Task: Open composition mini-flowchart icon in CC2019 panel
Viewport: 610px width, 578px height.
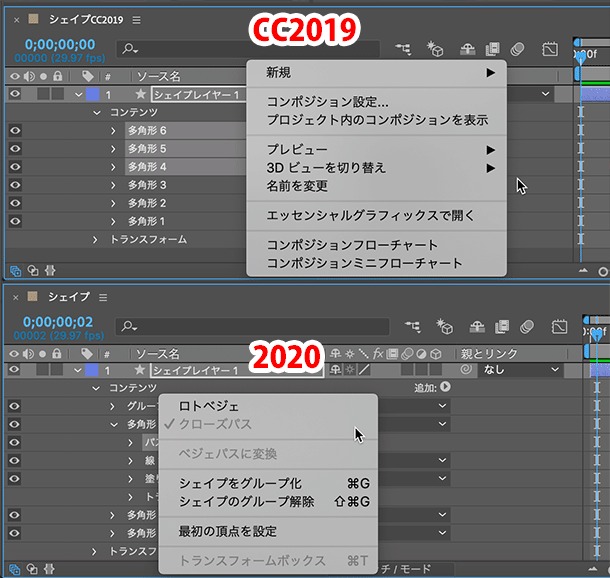Action: 403,49
